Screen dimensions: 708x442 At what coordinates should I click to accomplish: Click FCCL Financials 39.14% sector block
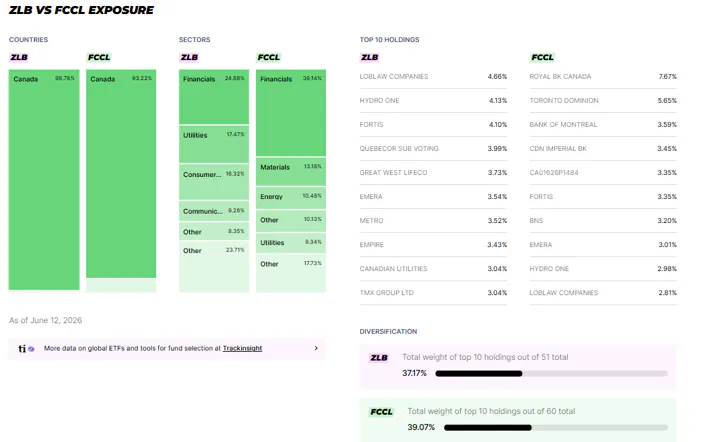291,113
